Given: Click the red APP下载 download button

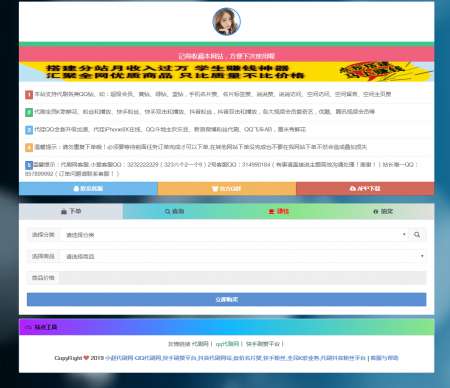Looking at the screenshot, I should pos(365,189).
